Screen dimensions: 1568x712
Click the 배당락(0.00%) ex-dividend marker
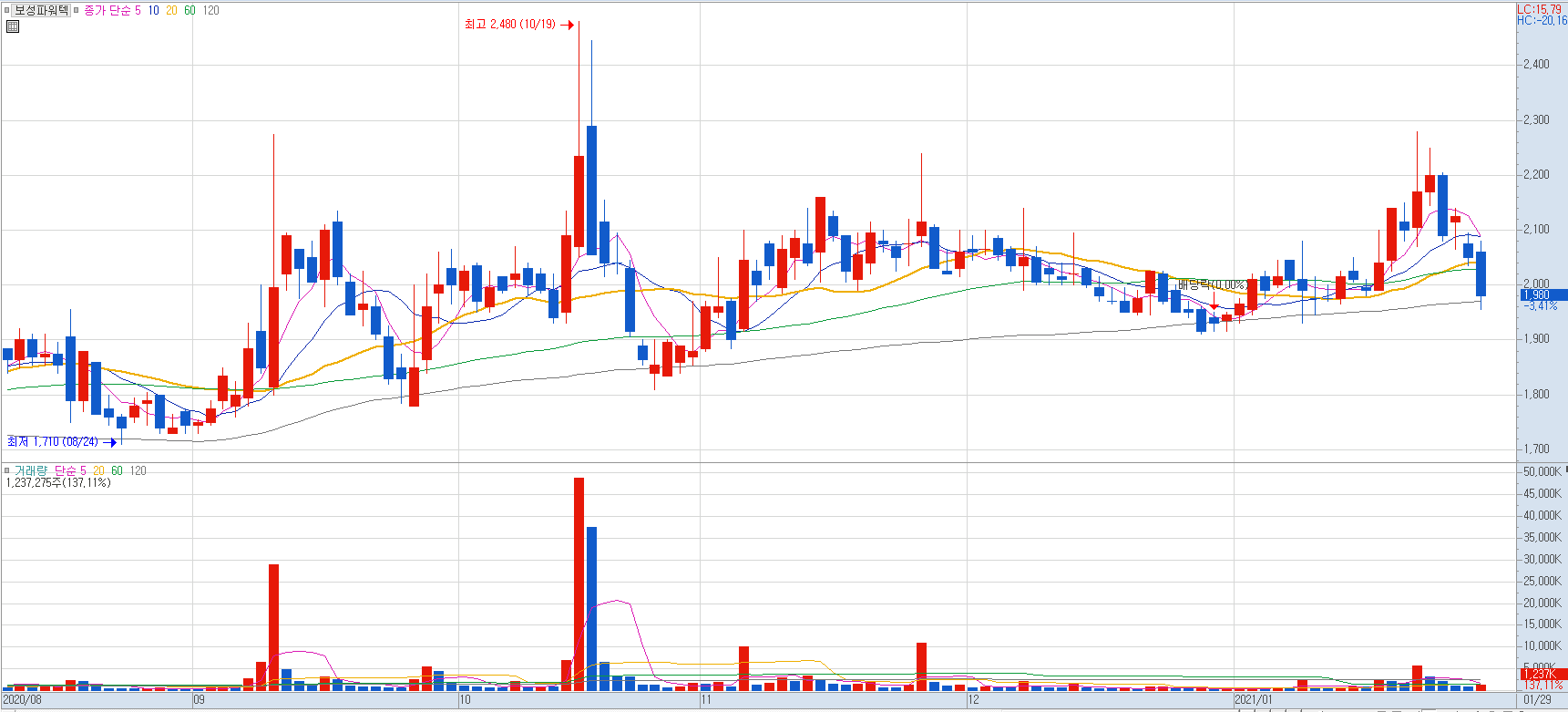tap(1212, 285)
